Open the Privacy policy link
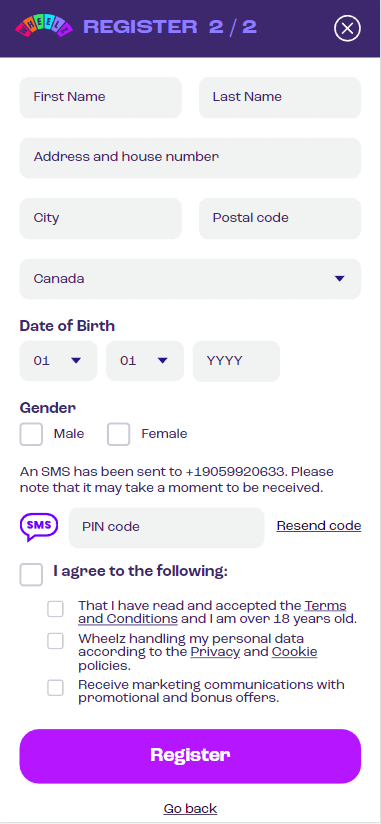 pos(215,652)
